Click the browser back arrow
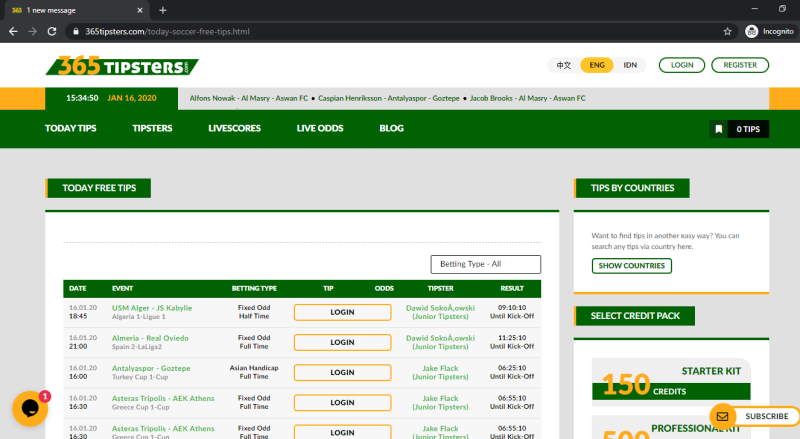 13,32
